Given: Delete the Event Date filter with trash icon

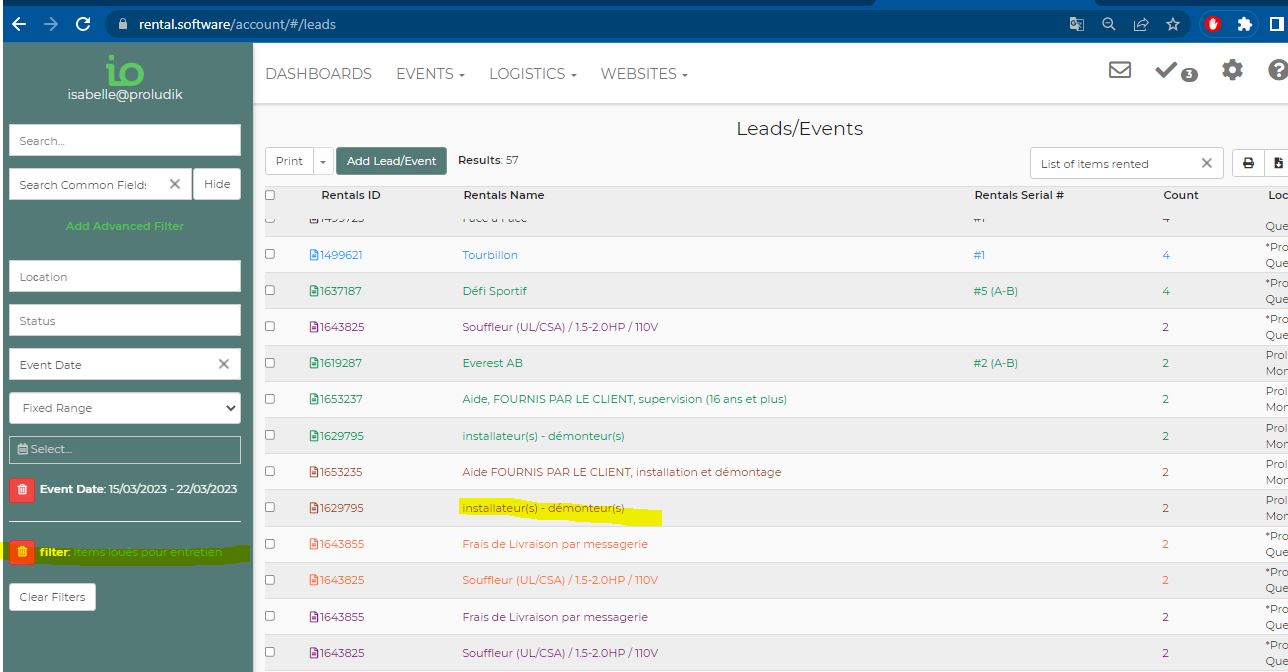Looking at the screenshot, I should [22, 490].
